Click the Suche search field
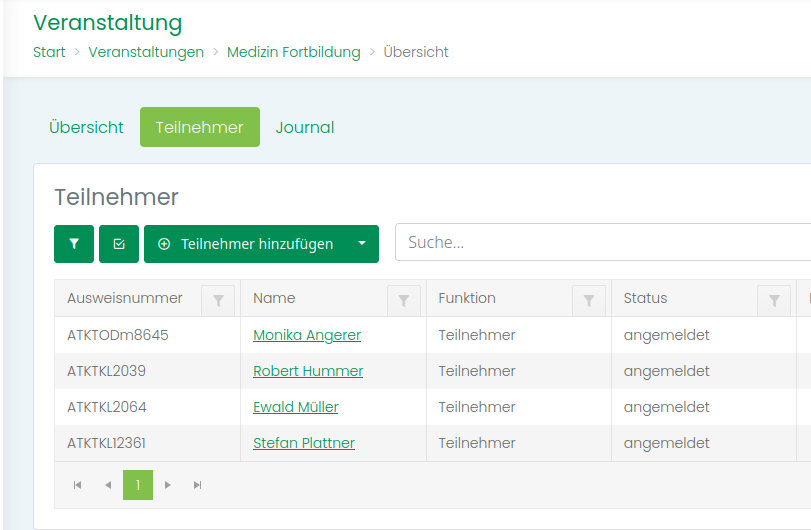 coord(600,242)
